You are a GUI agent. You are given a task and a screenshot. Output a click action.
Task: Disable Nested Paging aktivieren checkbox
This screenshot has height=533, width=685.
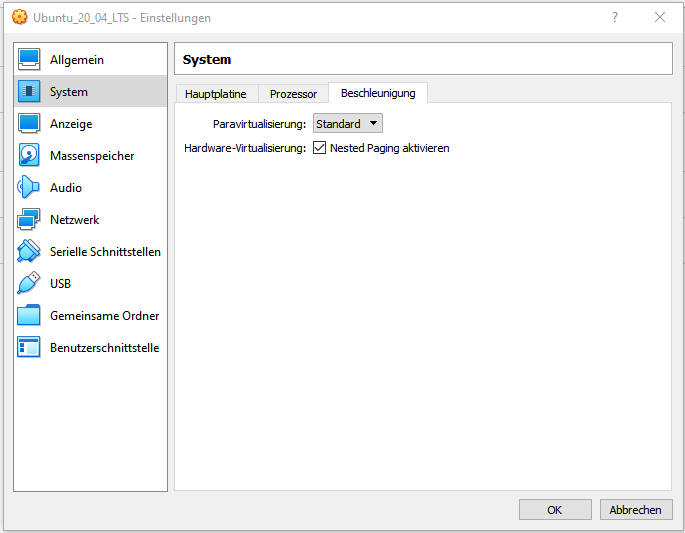click(x=319, y=148)
